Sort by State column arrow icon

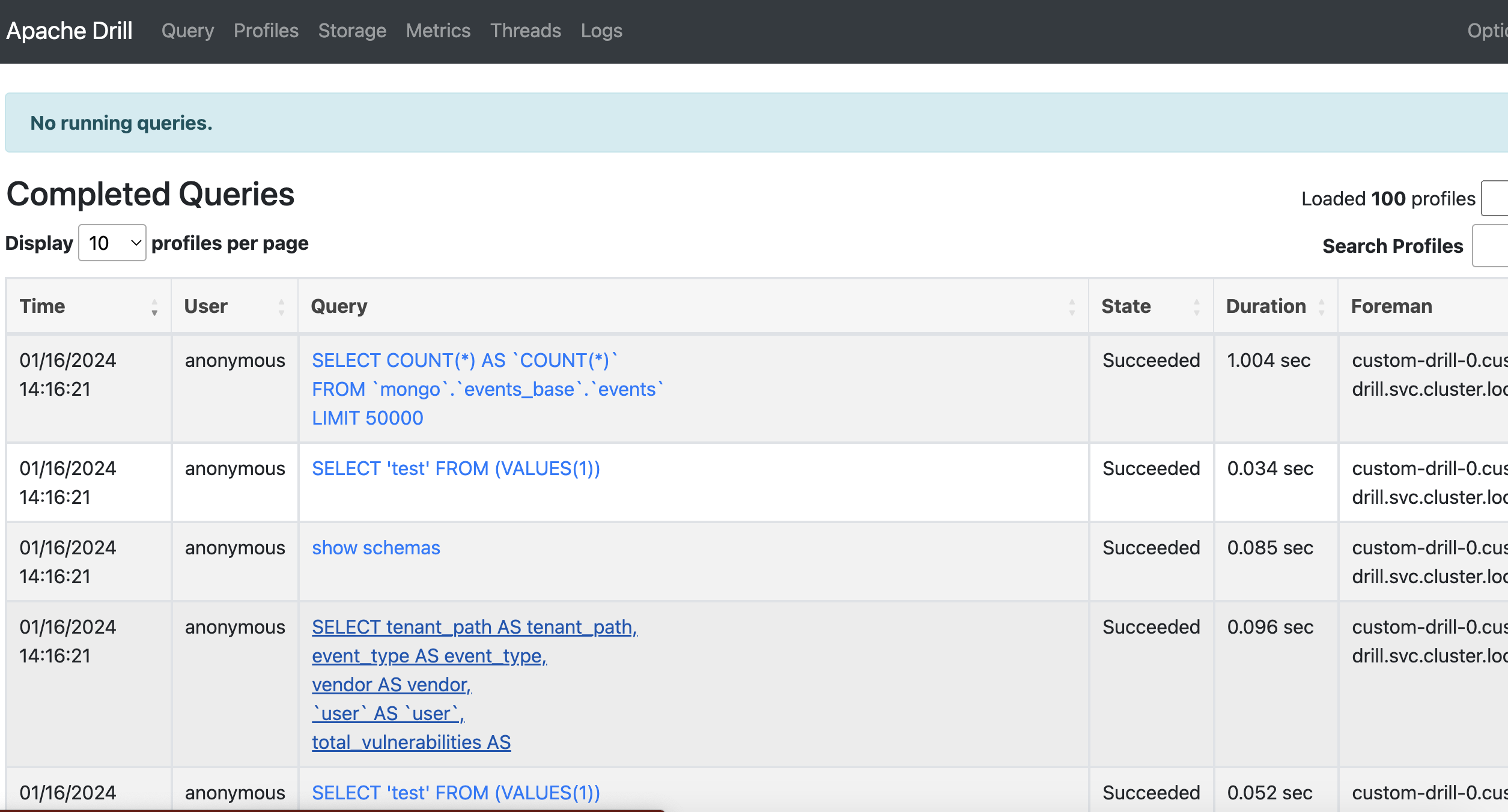point(1196,308)
